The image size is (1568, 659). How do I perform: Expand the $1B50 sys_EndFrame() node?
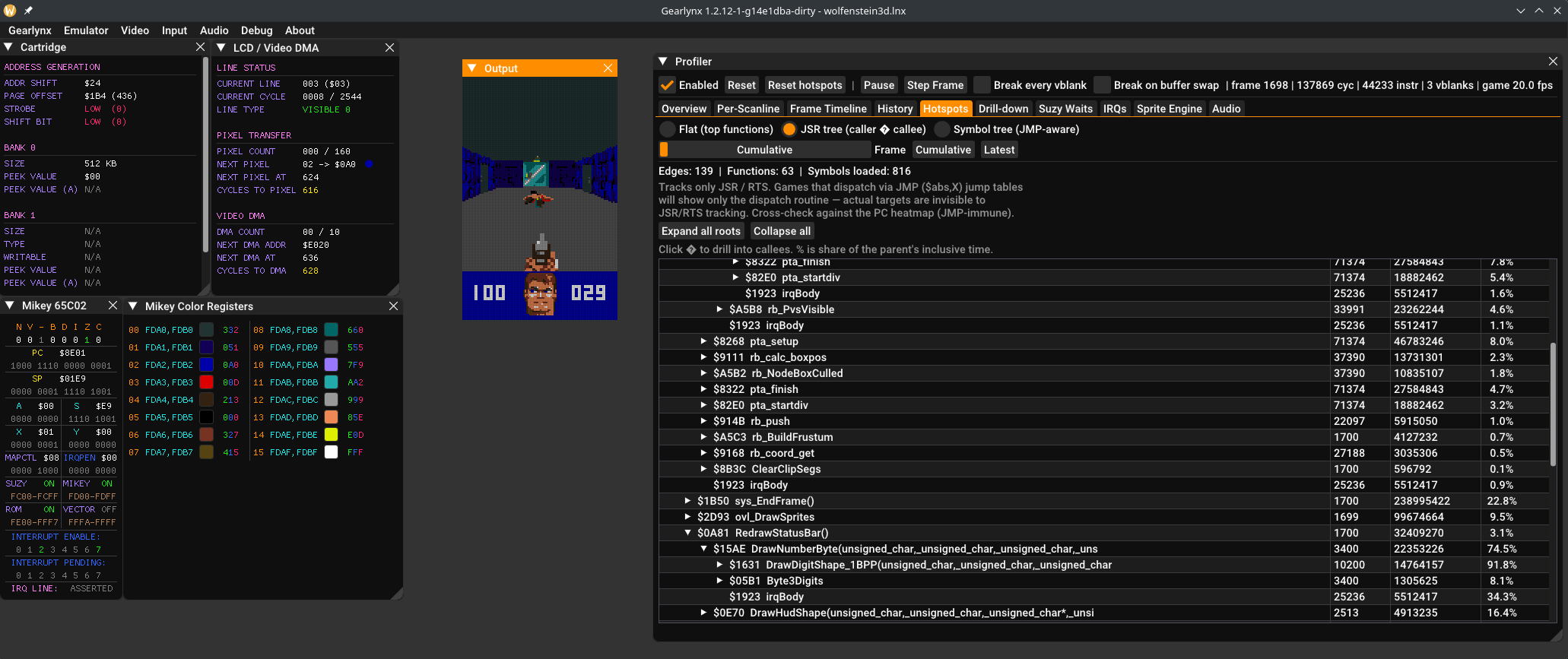(687, 501)
